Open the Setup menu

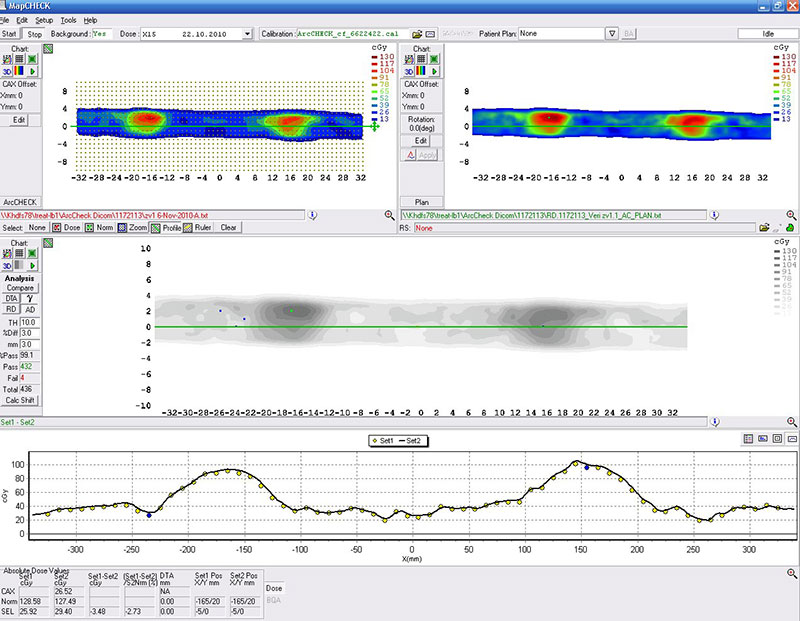coord(44,20)
